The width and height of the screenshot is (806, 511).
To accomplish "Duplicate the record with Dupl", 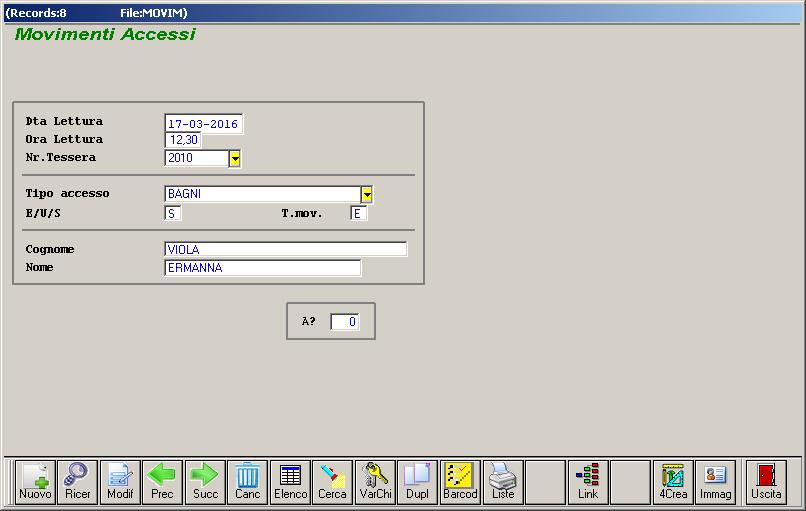I will [417, 482].
